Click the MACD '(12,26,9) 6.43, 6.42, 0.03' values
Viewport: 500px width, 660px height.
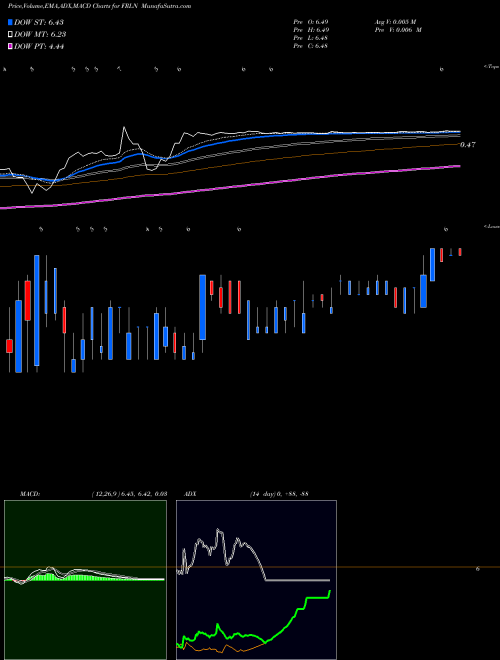[129, 493]
